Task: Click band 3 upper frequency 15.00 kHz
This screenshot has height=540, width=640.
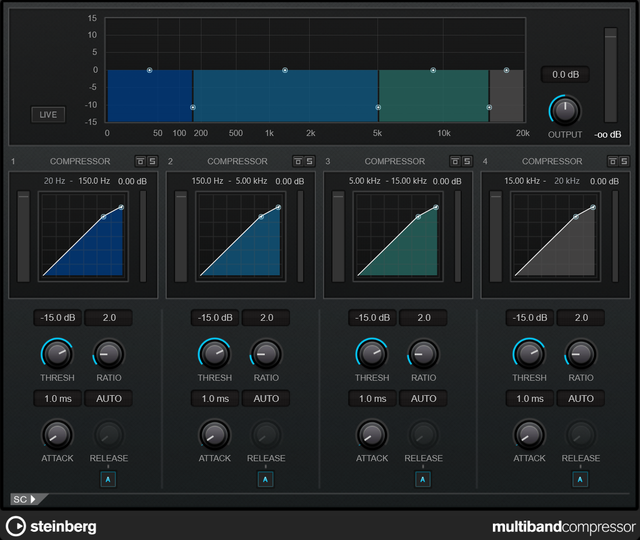Action: click(x=409, y=181)
